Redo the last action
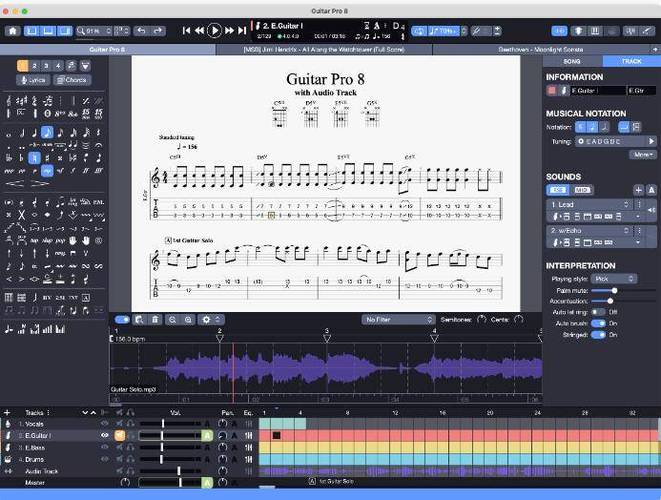 [x=158, y=31]
